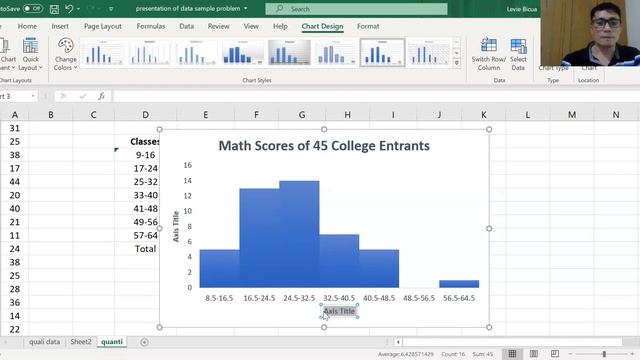Click the Save icon in title bar
This screenshot has height=360, width=640.
[54, 9]
